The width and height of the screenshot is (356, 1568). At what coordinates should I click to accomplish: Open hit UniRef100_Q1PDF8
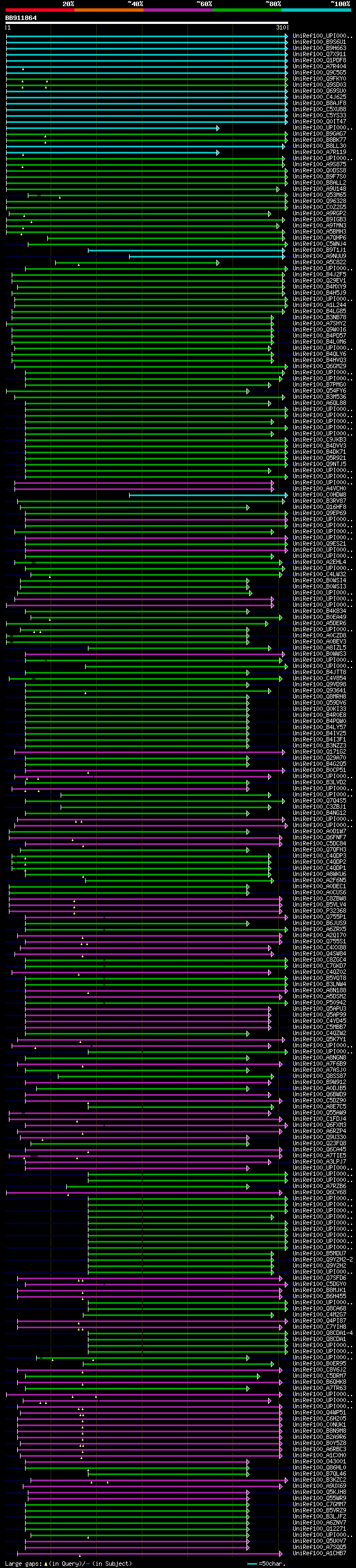319,60
